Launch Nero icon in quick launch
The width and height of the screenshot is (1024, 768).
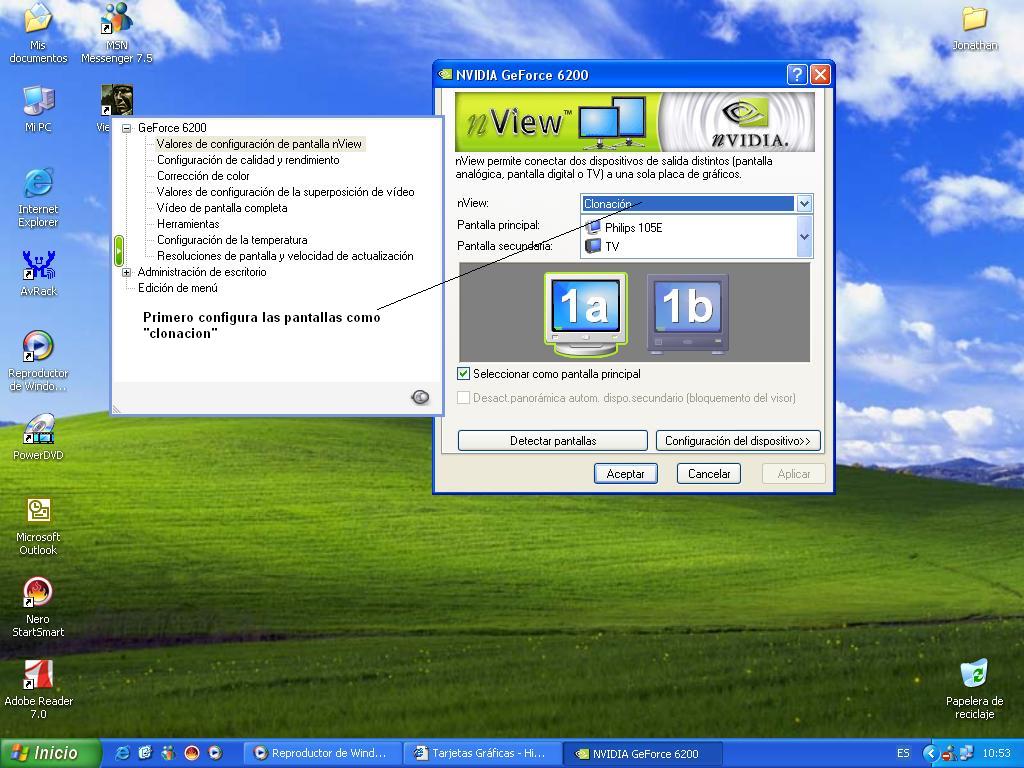tap(192, 753)
